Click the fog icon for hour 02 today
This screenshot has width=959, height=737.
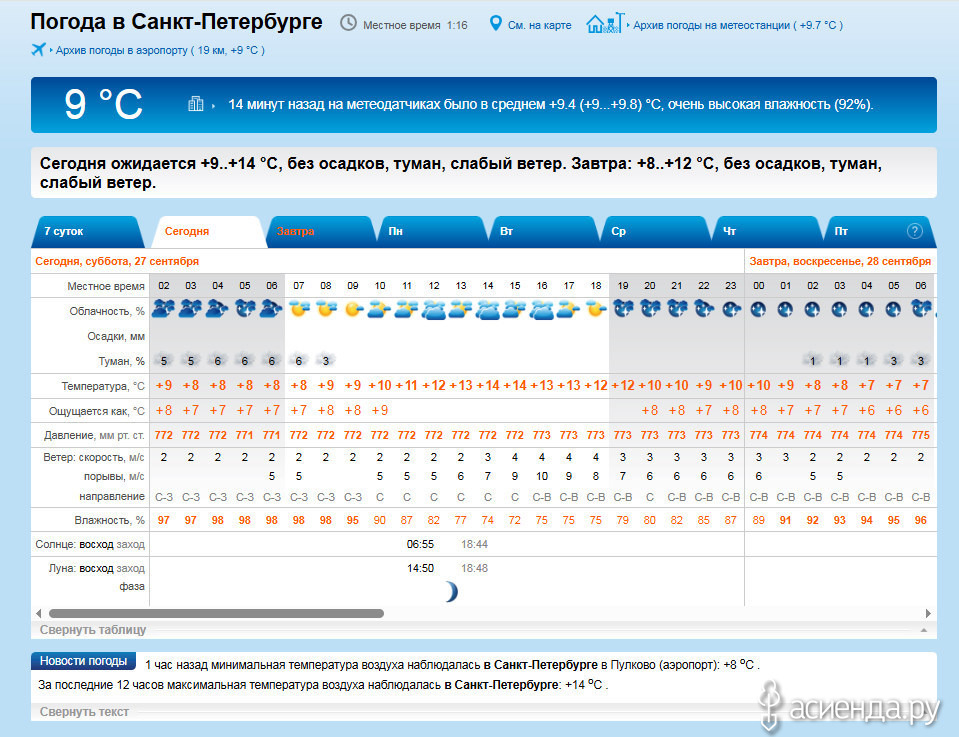(163, 361)
